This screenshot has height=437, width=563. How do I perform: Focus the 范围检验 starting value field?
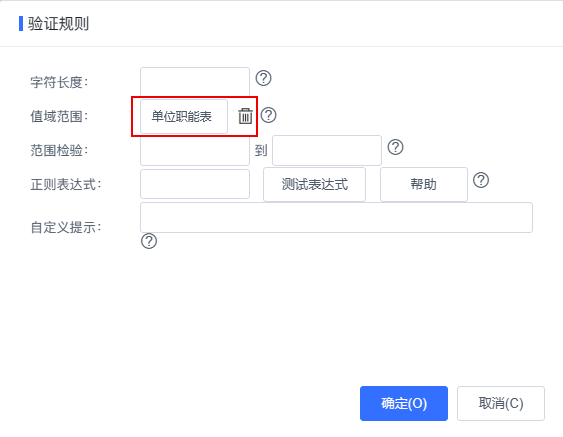click(x=195, y=150)
